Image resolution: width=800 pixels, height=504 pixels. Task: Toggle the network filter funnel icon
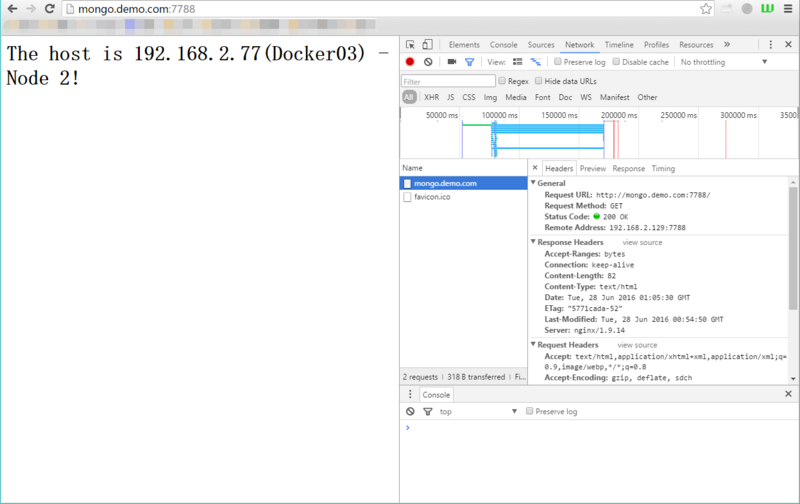[x=469, y=62]
